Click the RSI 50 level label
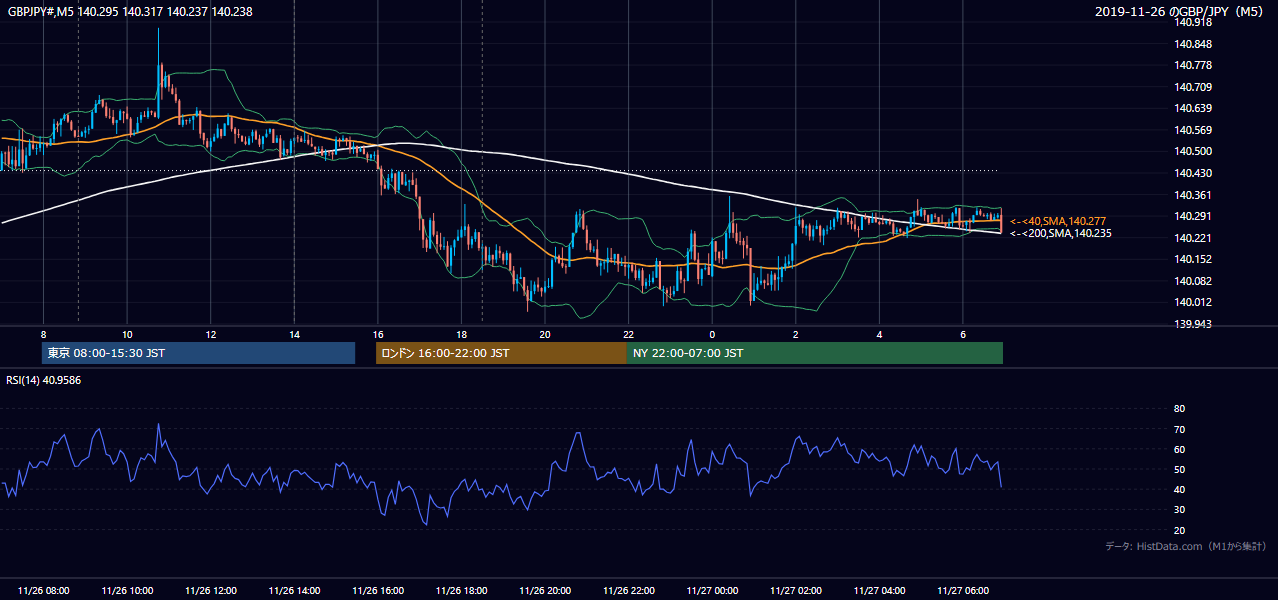Viewport: 1278px width, 600px height. (1179, 469)
